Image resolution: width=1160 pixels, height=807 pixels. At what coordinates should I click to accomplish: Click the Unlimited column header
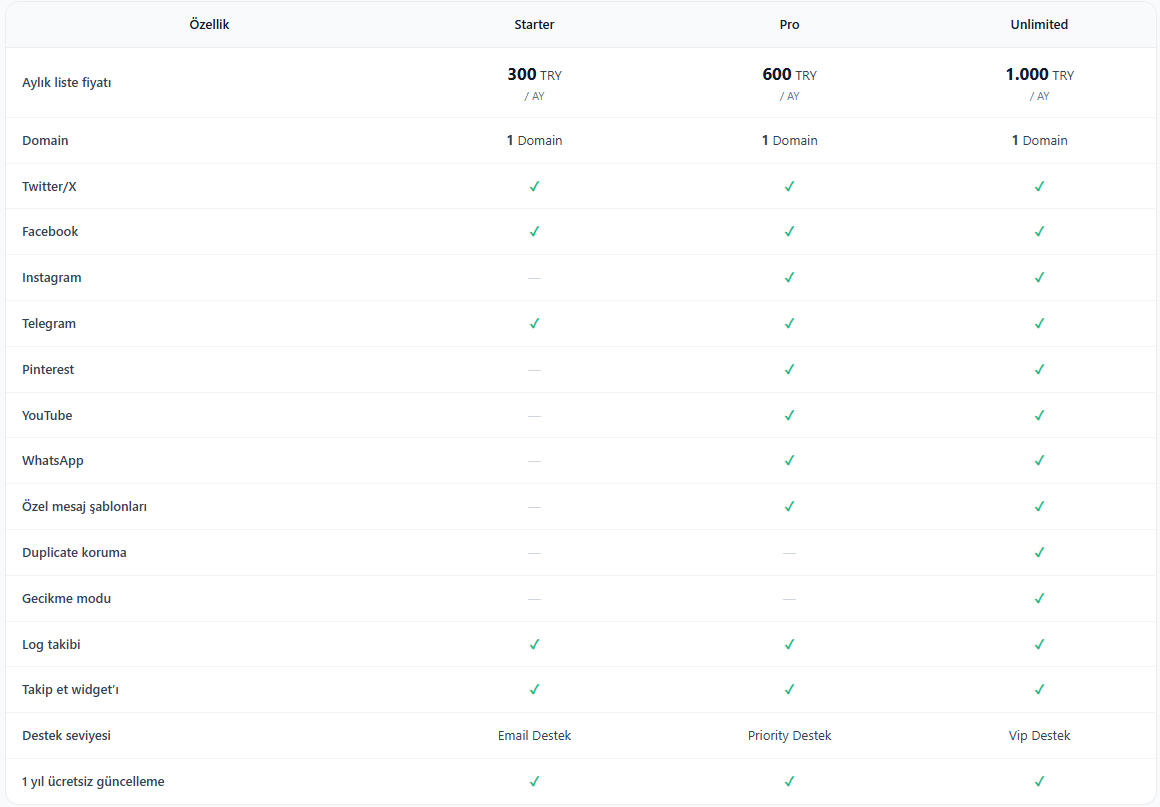tap(1039, 24)
